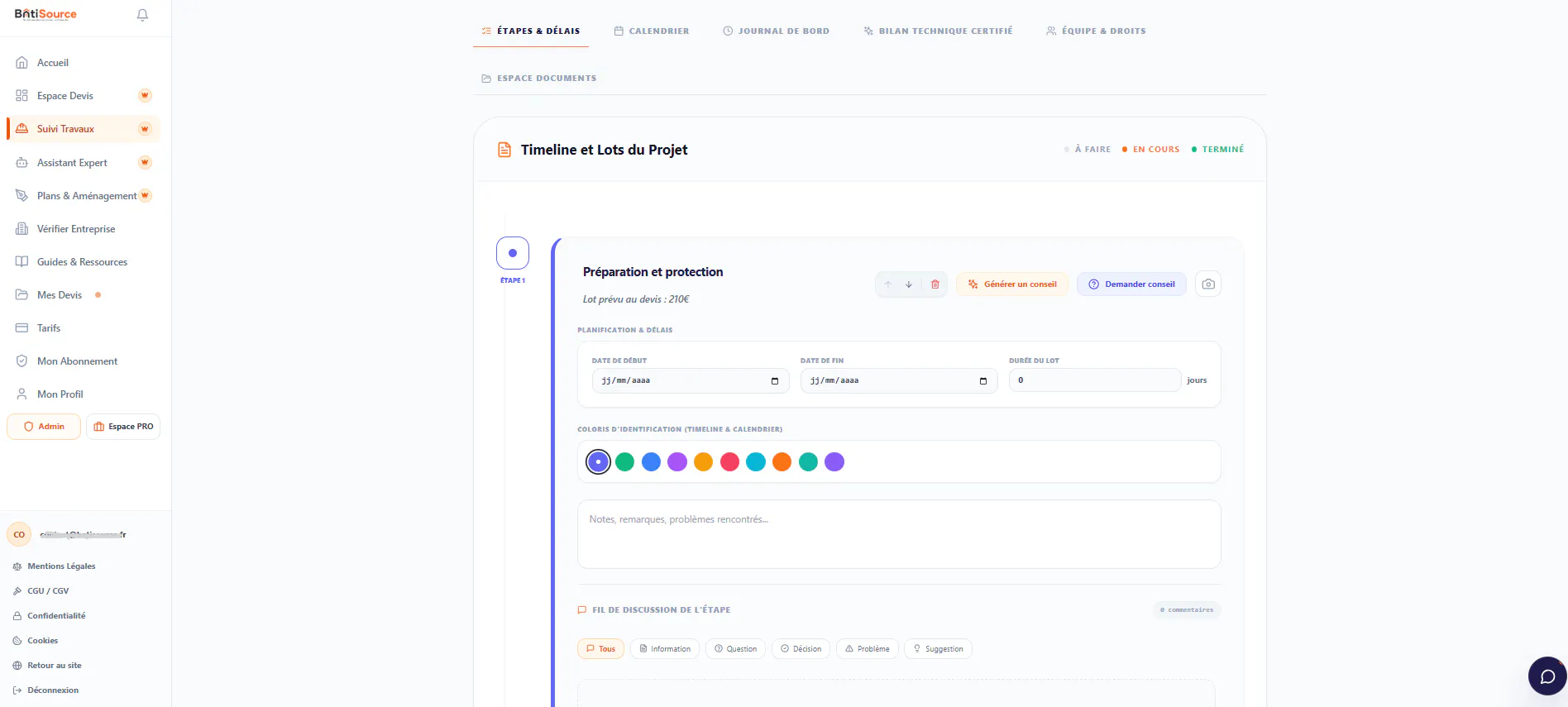The width and height of the screenshot is (1568, 707).
Task: Click Demander conseil button
Action: [x=1131, y=284]
